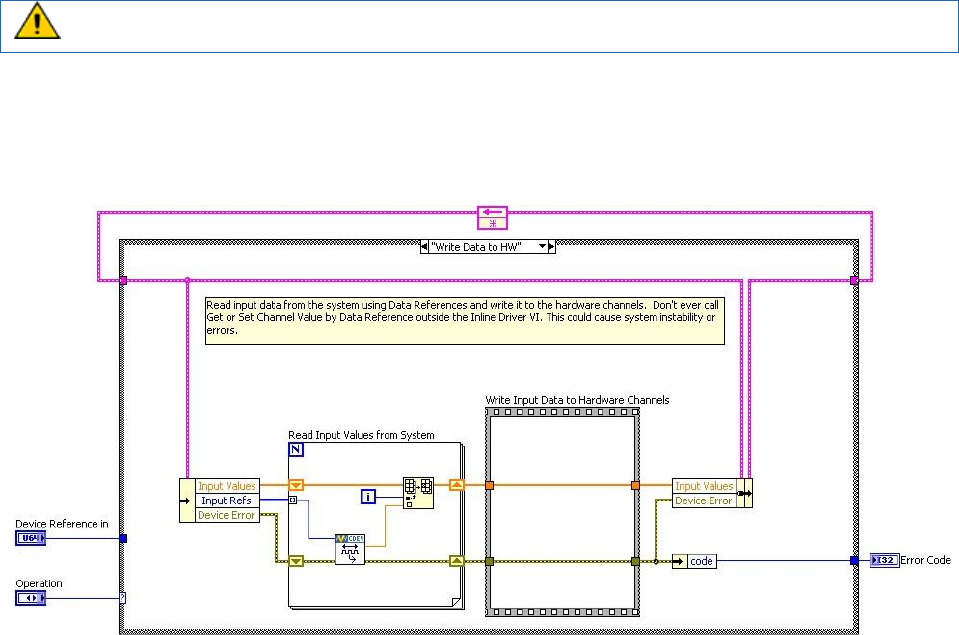Click the "Read Input Values from System" label

(x=361, y=435)
